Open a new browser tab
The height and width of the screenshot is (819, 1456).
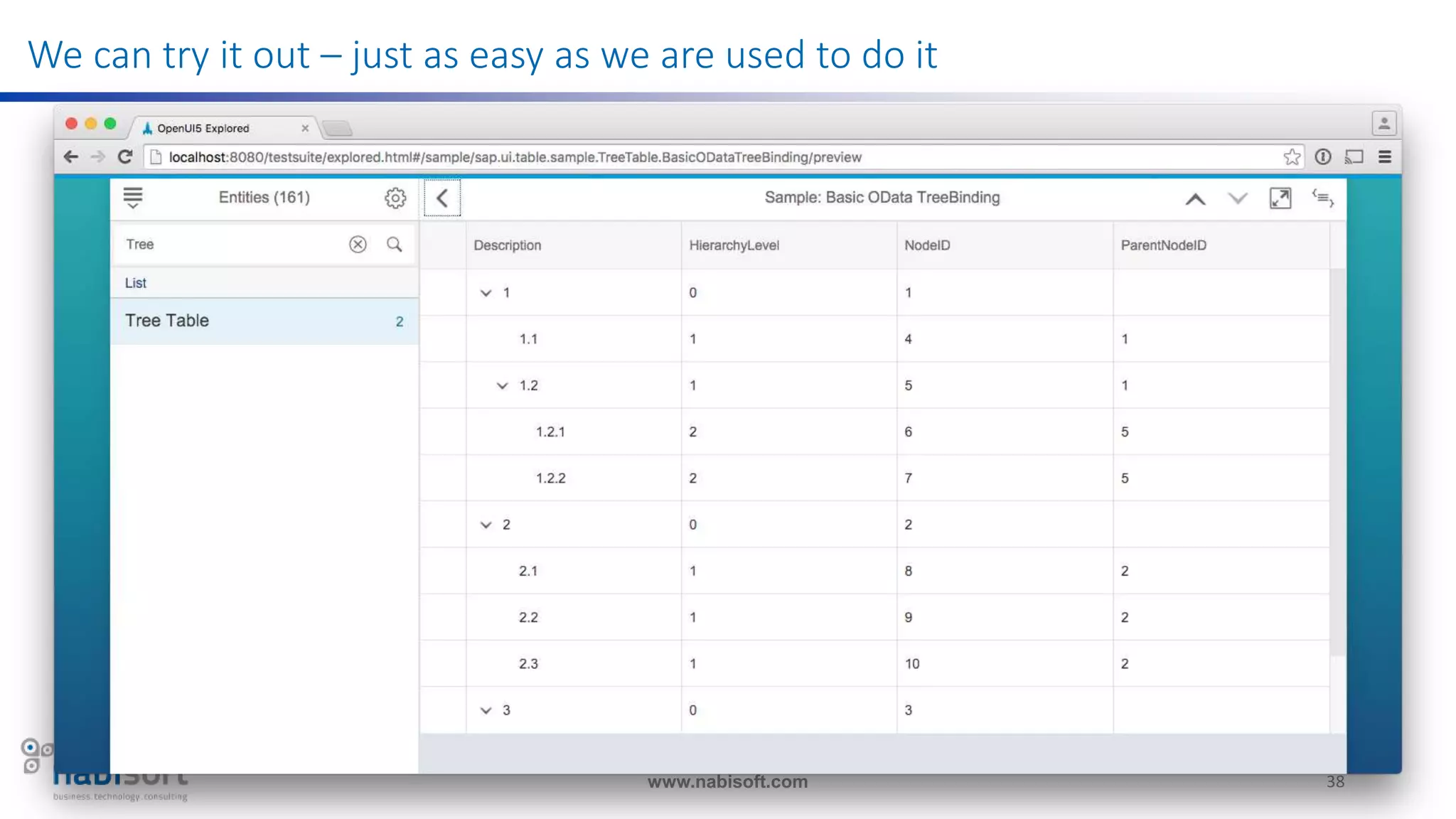click(x=337, y=129)
